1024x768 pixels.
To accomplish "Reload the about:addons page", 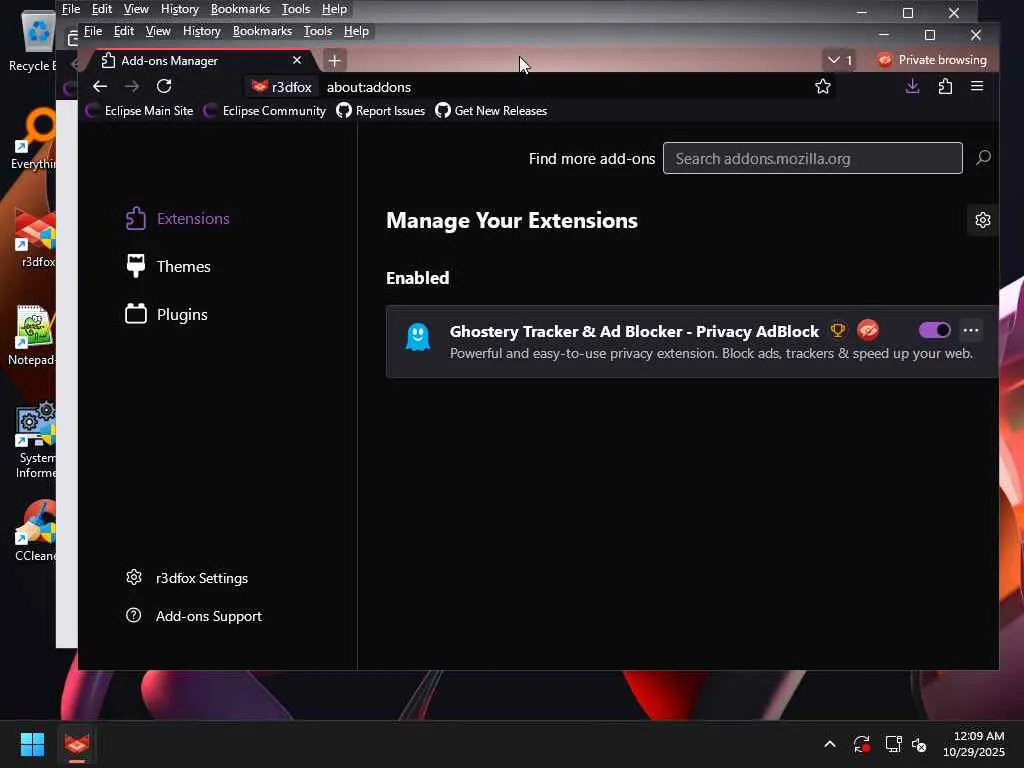I will point(164,86).
